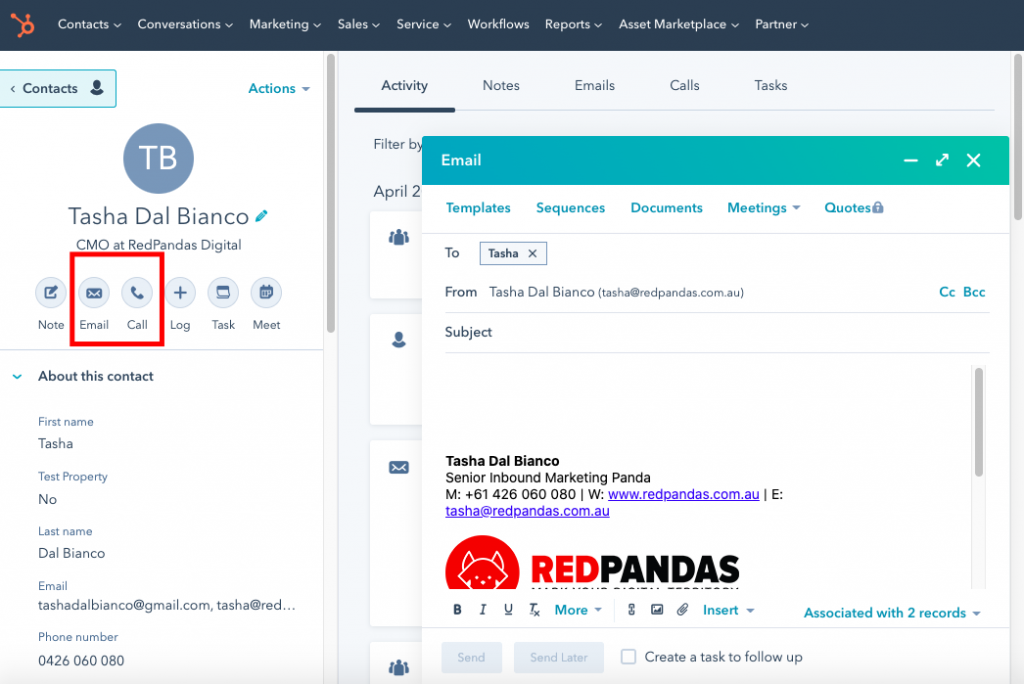
Task: Insert an image in the email editor
Action: (x=657, y=609)
